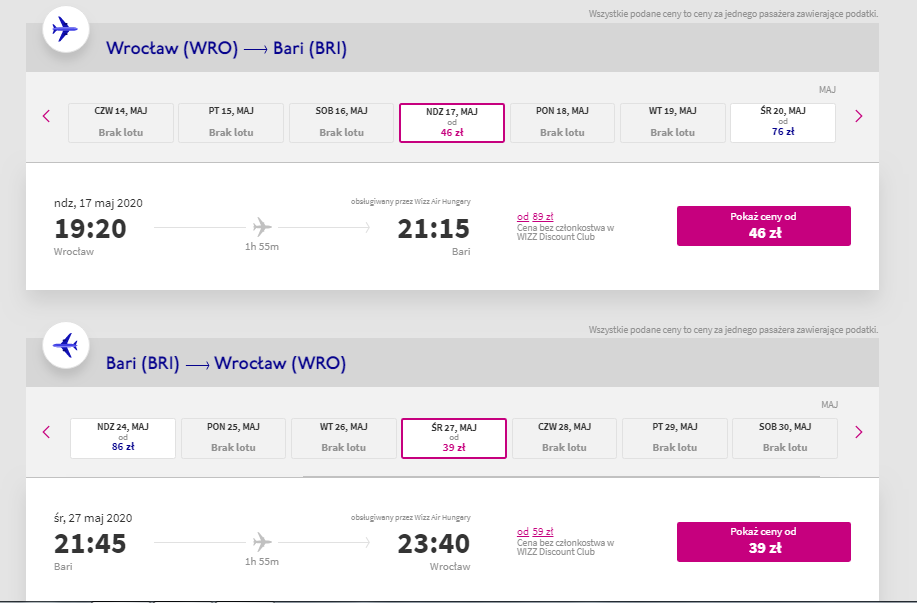917x603 pixels.
Task: Select the ŚR 20, MAJ date for 76 zł
Action: click(x=782, y=123)
